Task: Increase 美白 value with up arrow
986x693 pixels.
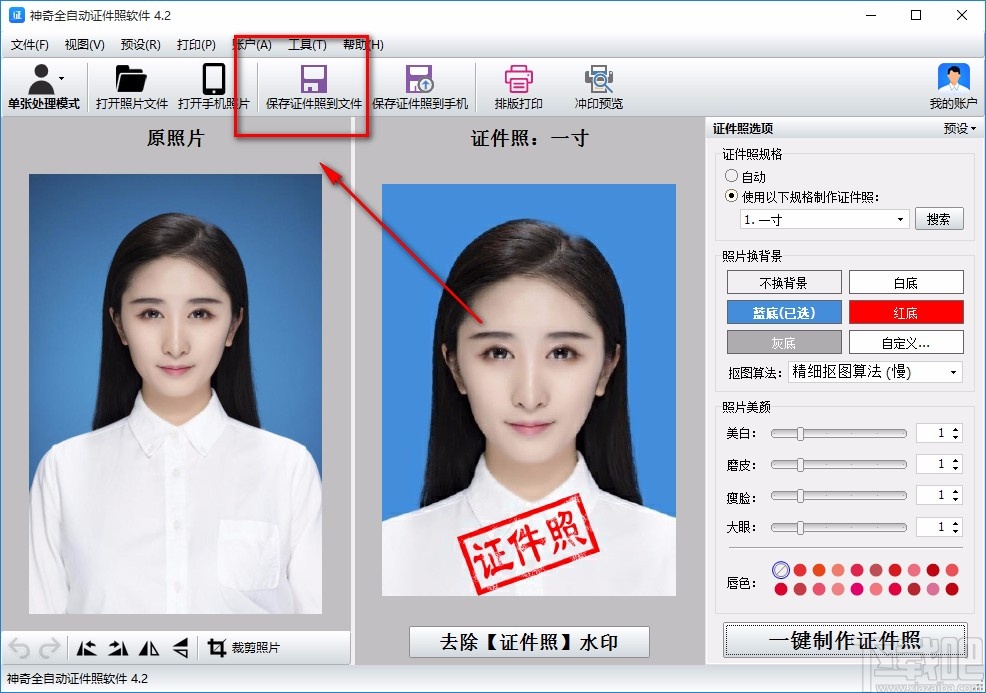Action: pos(956,430)
